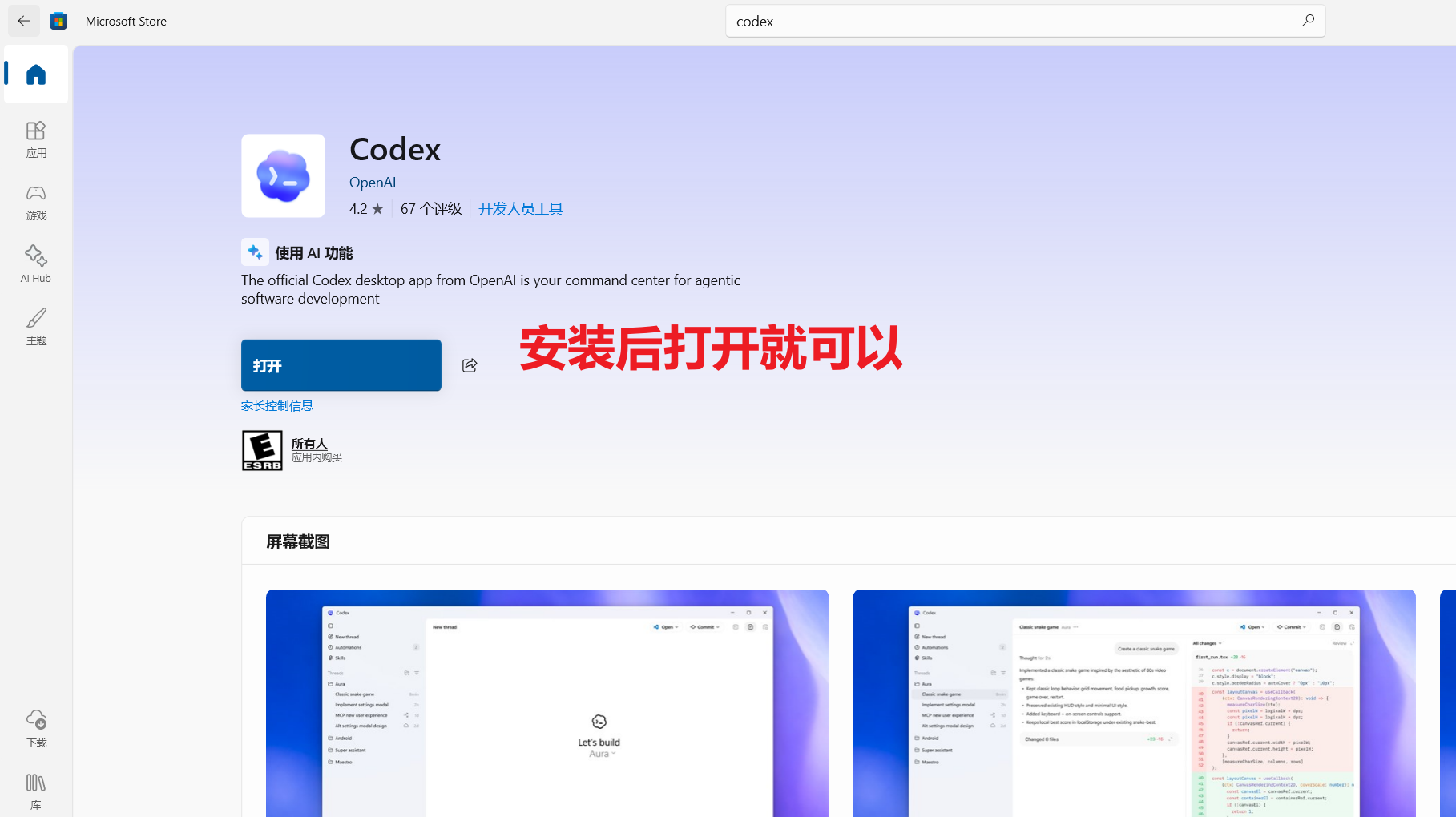
Task: Open the 游戏 (Games) section
Action: [36, 201]
